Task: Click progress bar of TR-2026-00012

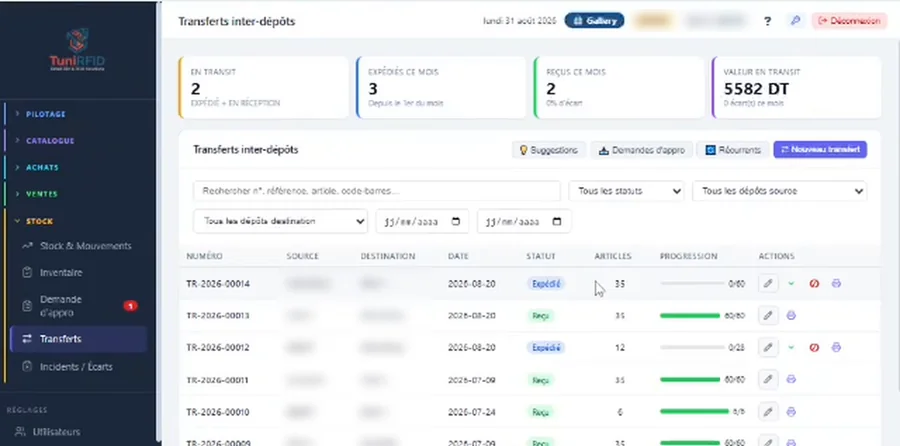Action: pyautogui.click(x=692, y=348)
